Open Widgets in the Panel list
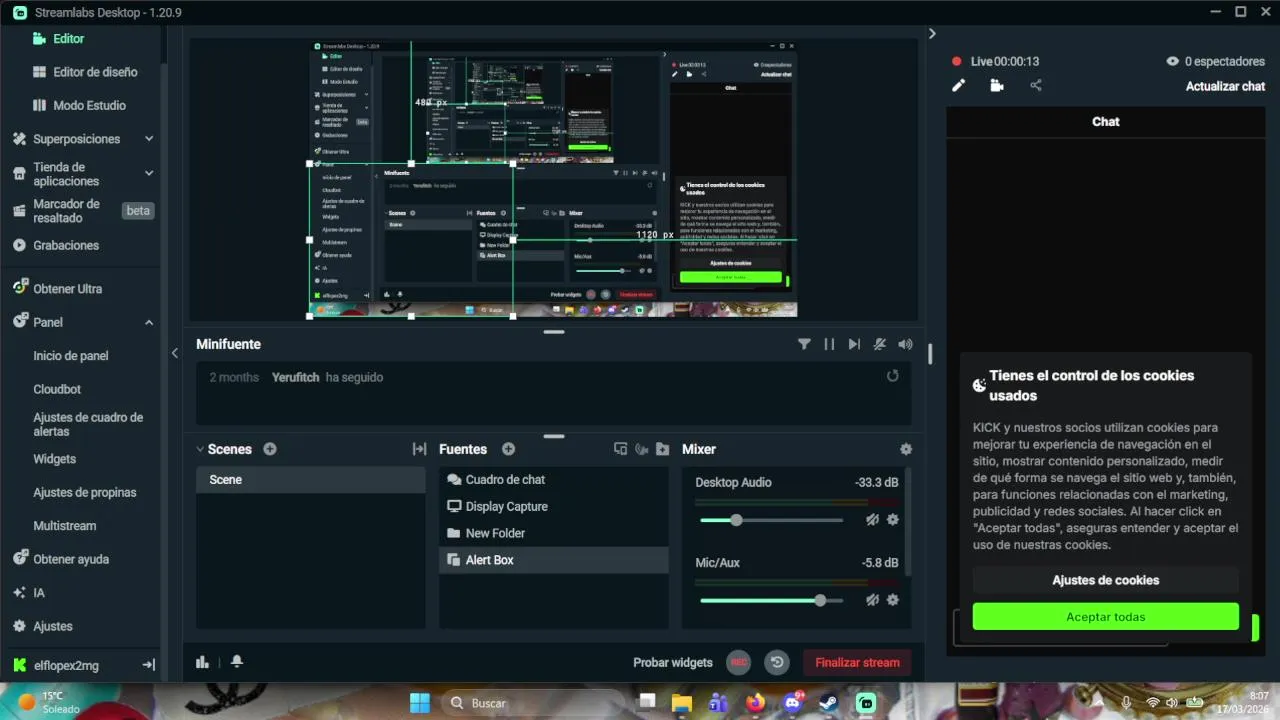 point(54,459)
